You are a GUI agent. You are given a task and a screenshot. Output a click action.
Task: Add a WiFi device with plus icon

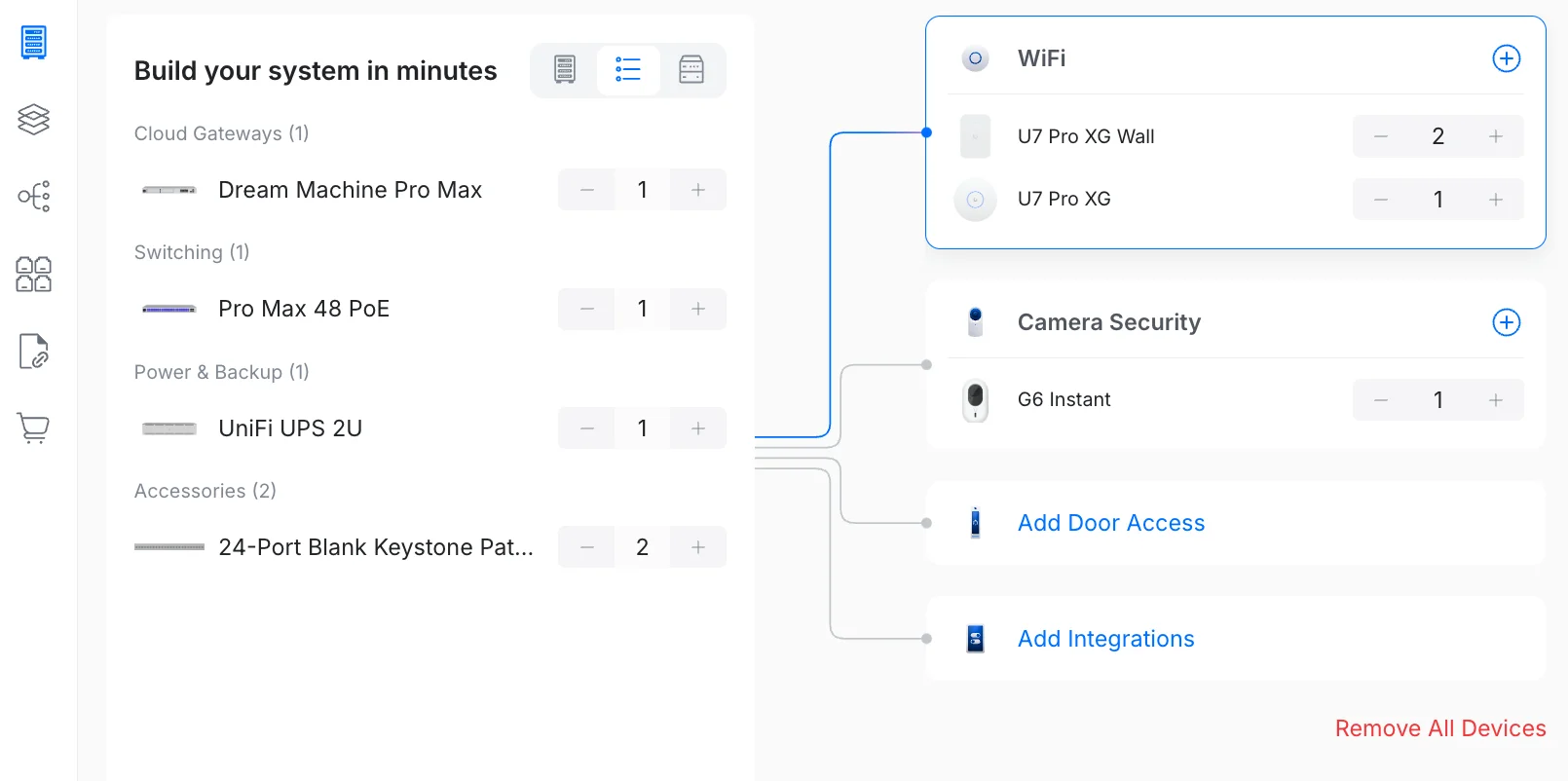coord(1506,58)
